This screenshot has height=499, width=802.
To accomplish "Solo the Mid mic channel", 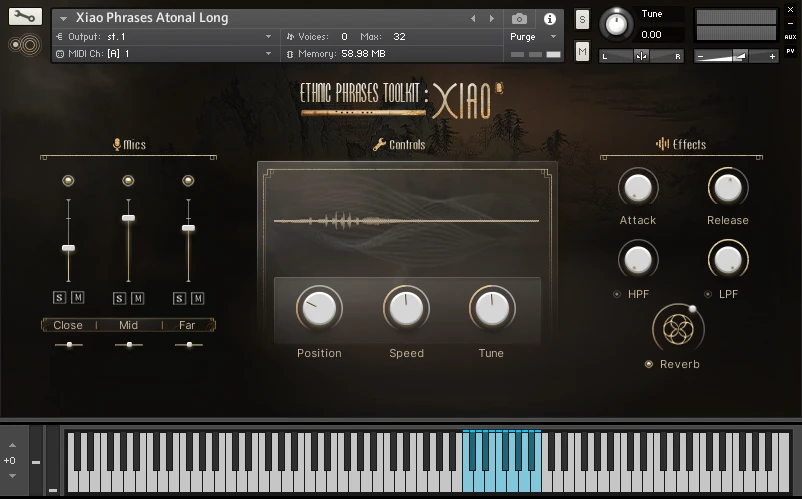I will point(119,298).
